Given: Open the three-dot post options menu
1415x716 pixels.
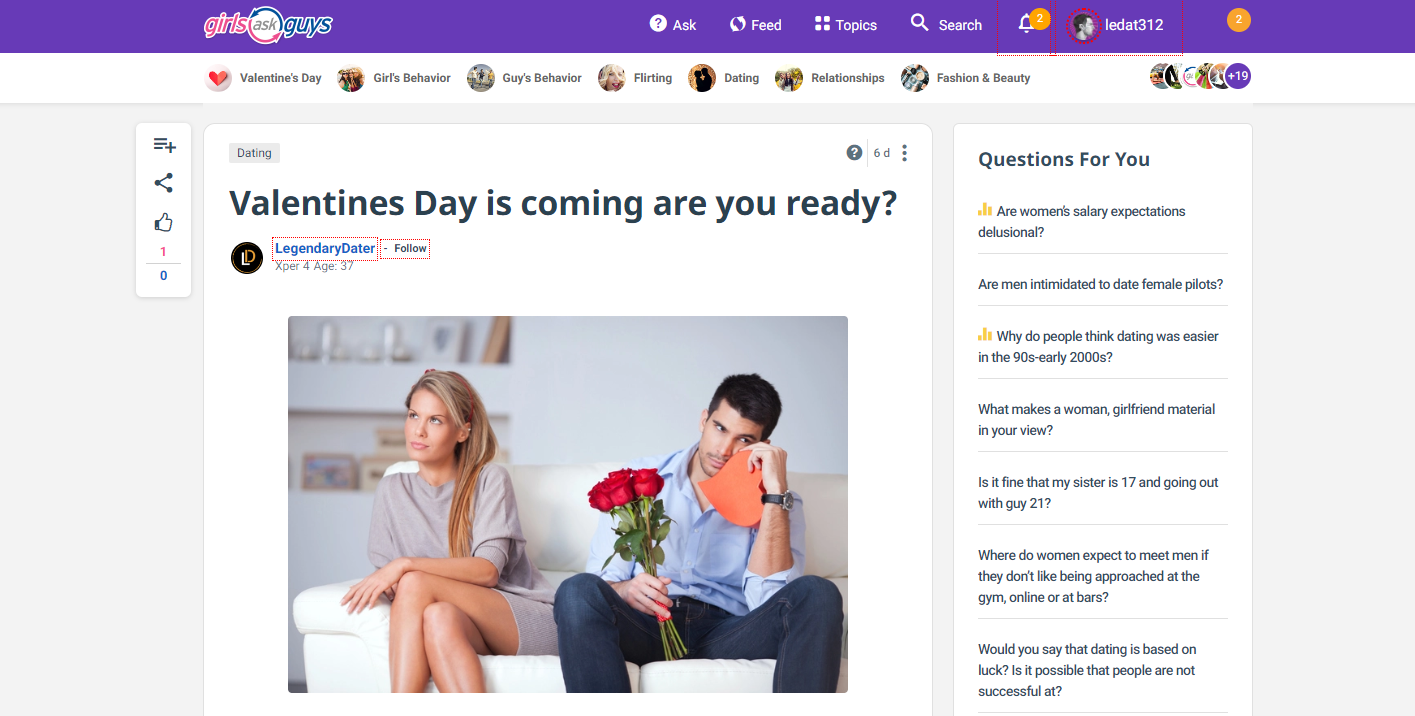Looking at the screenshot, I should tap(904, 153).
